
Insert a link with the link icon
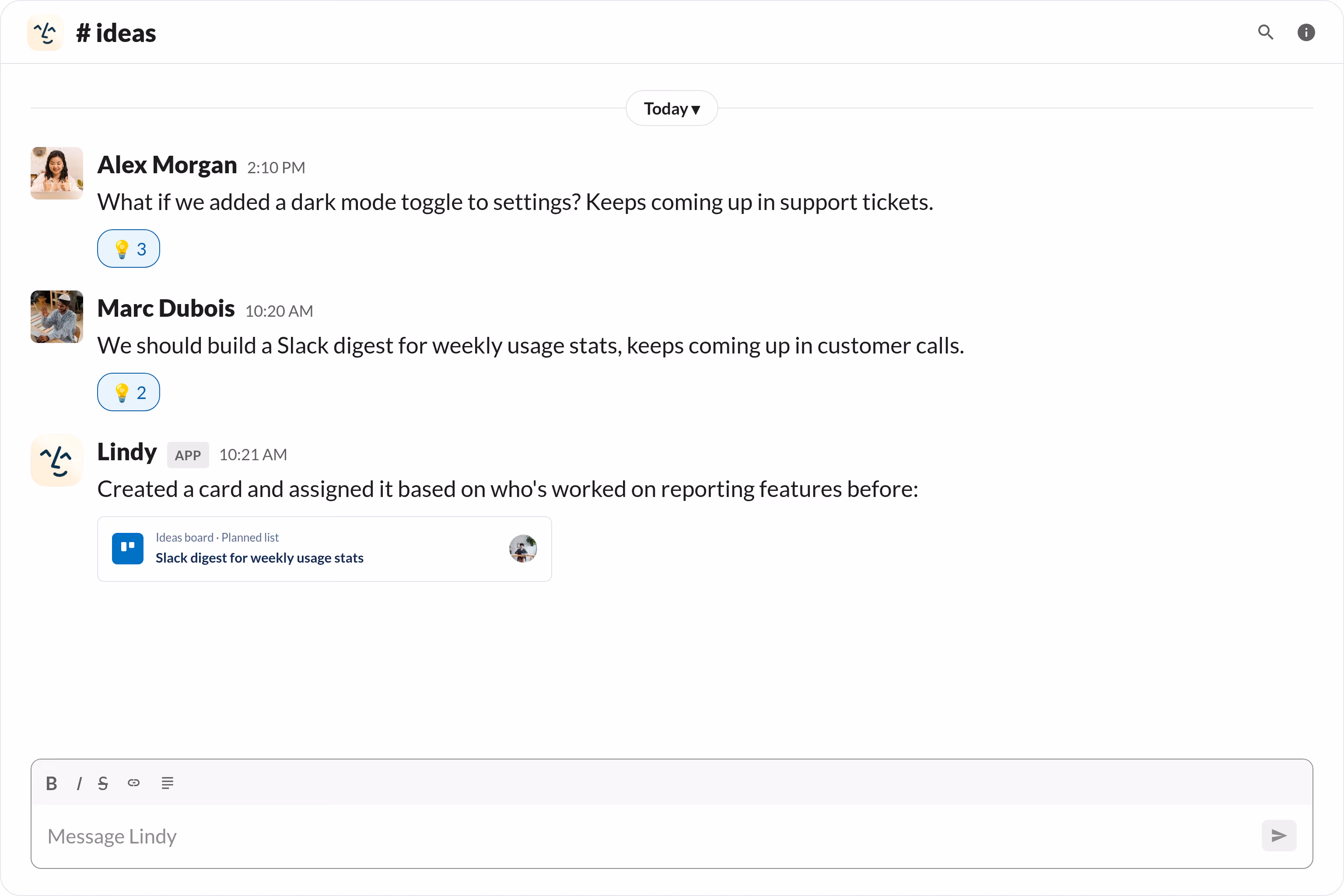pyautogui.click(x=134, y=783)
